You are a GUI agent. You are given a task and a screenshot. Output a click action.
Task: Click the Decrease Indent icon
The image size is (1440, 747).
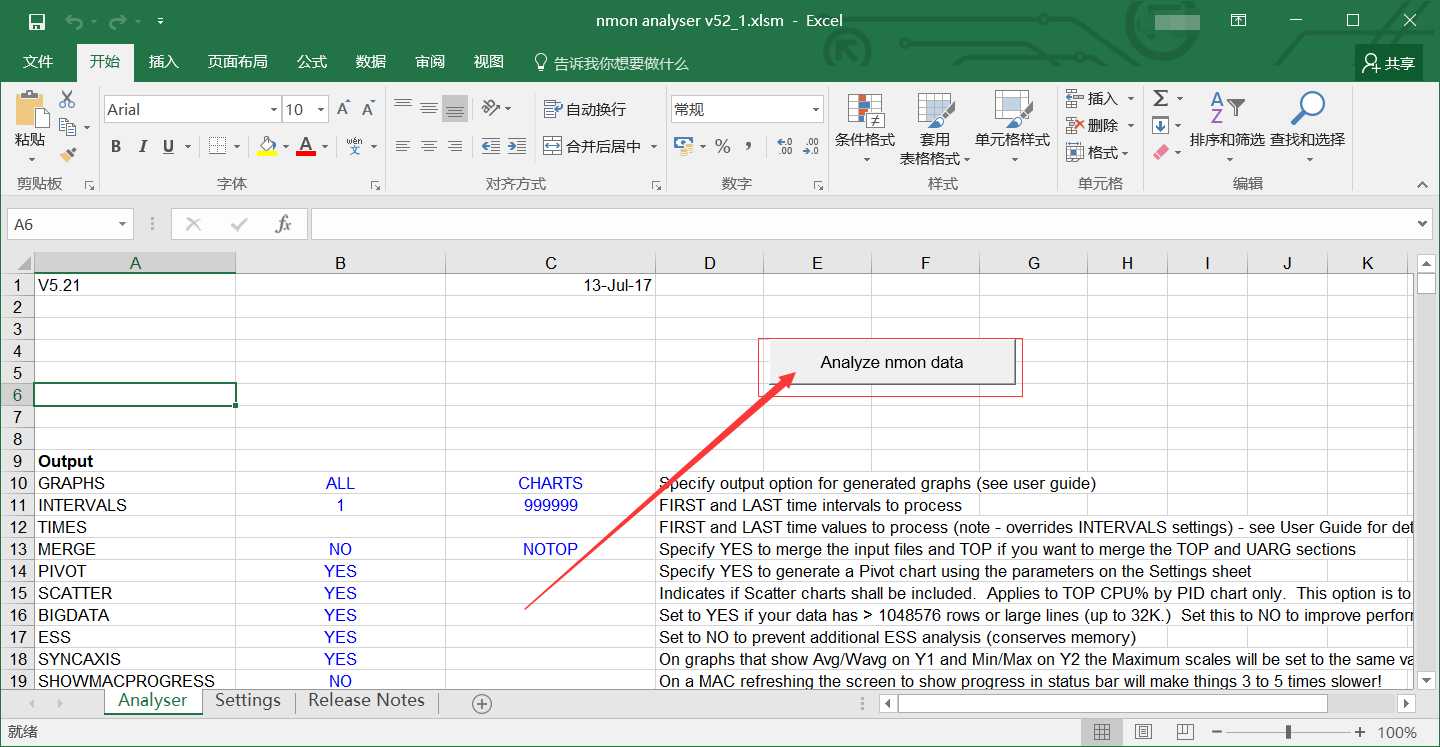[490, 146]
